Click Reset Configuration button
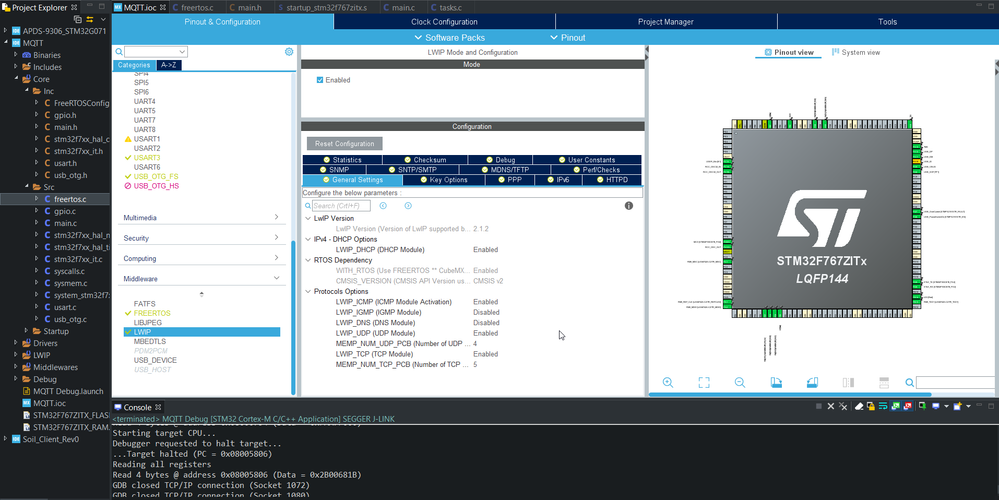This screenshot has height=500, width=999. (345, 144)
